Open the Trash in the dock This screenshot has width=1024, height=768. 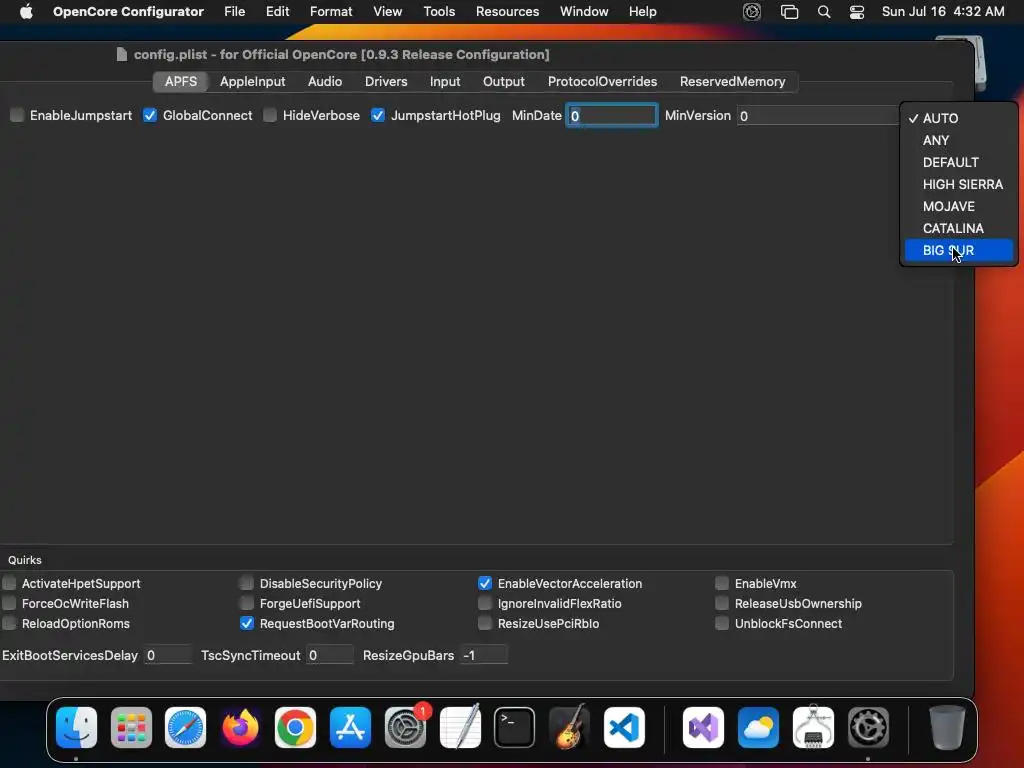pyautogui.click(x=947, y=727)
